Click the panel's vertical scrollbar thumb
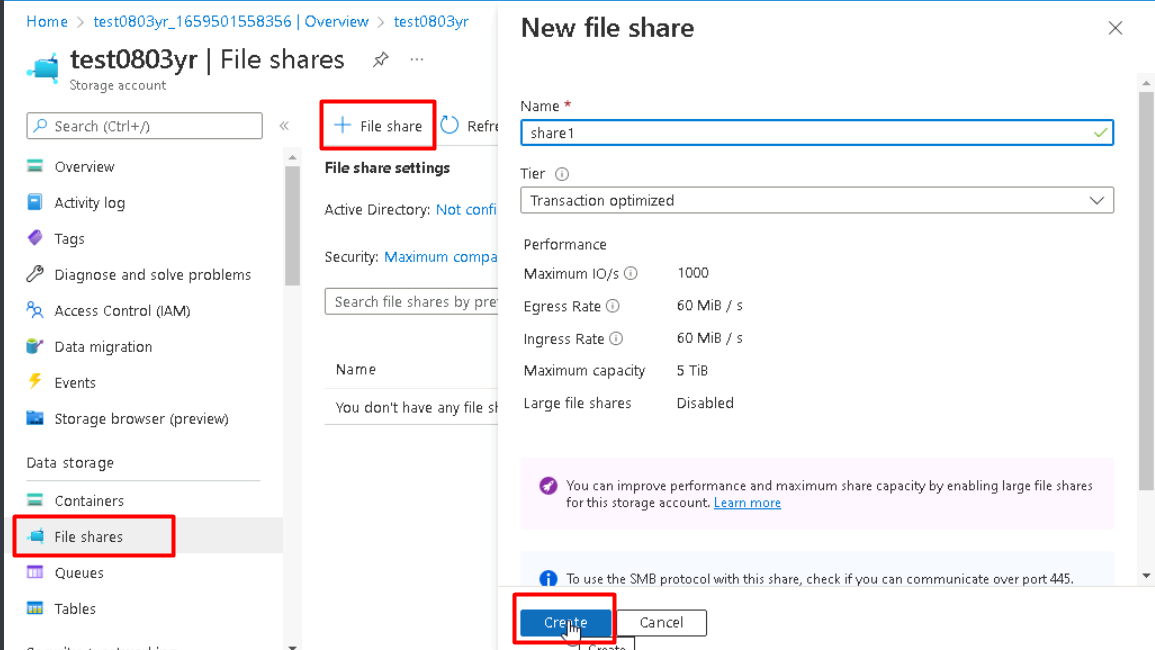The height and width of the screenshot is (650, 1155). click(1146, 290)
